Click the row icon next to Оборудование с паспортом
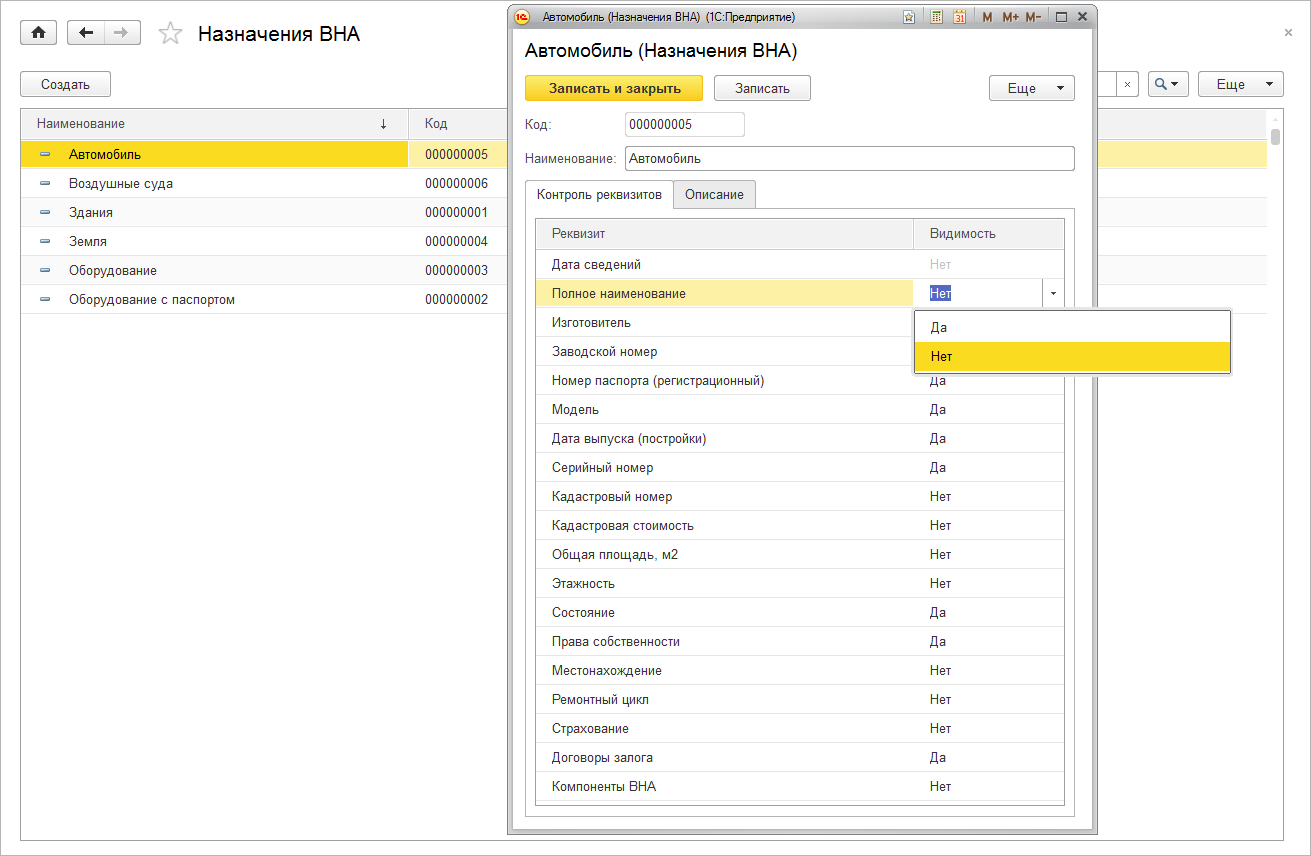The height and width of the screenshot is (856, 1311). tap(45, 299)
